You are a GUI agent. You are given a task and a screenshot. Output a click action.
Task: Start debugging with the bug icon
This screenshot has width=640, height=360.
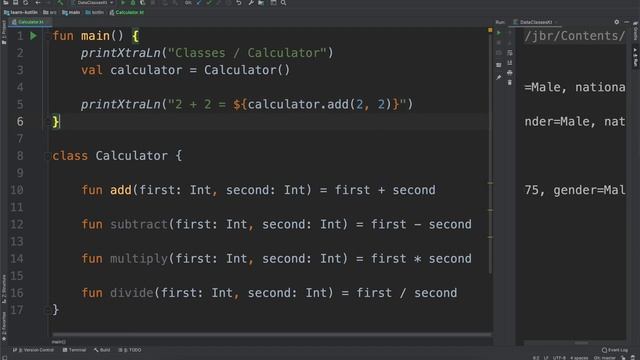click(x=133, y=2)
